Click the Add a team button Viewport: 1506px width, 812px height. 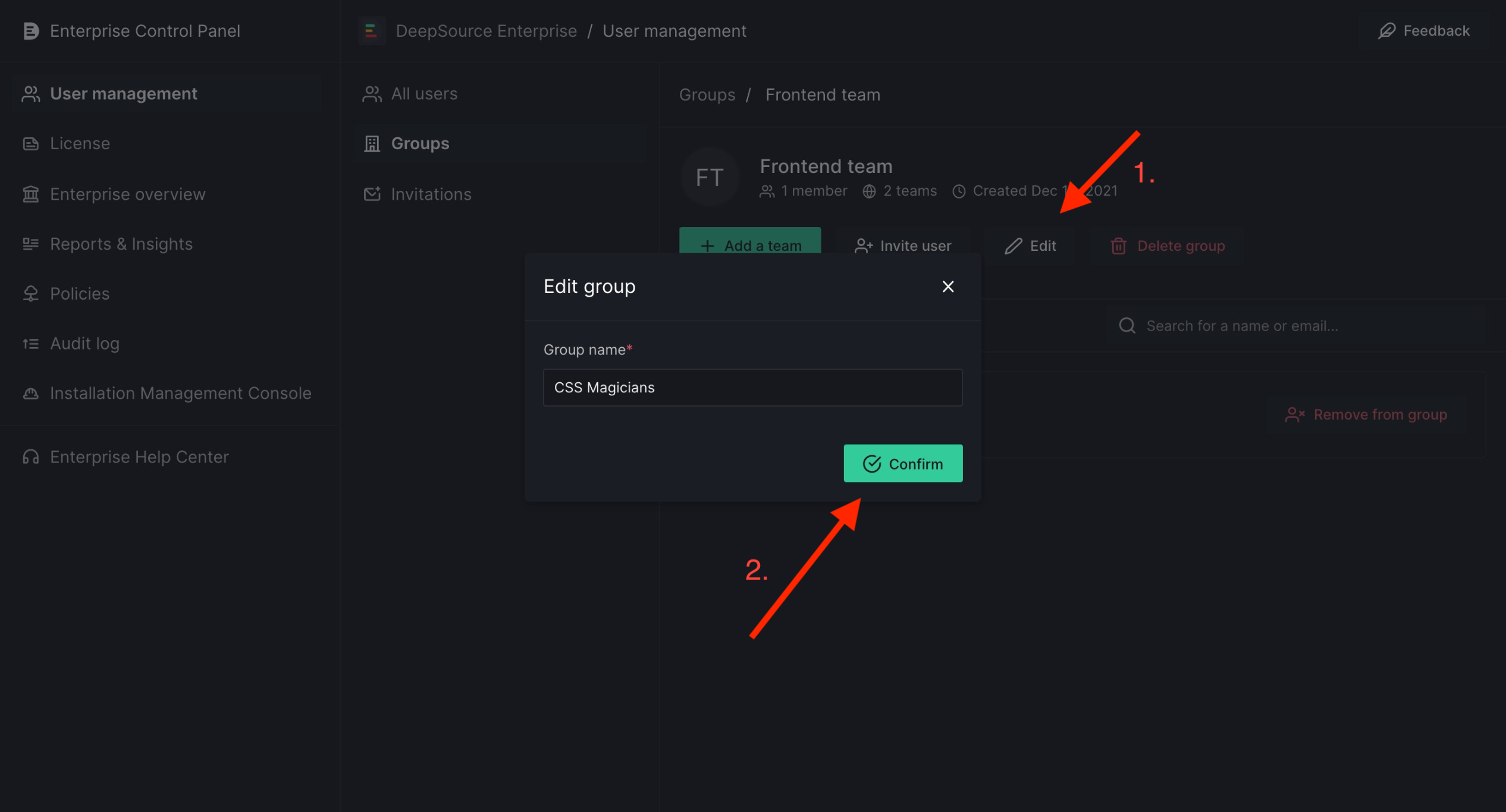click(750, 245)
